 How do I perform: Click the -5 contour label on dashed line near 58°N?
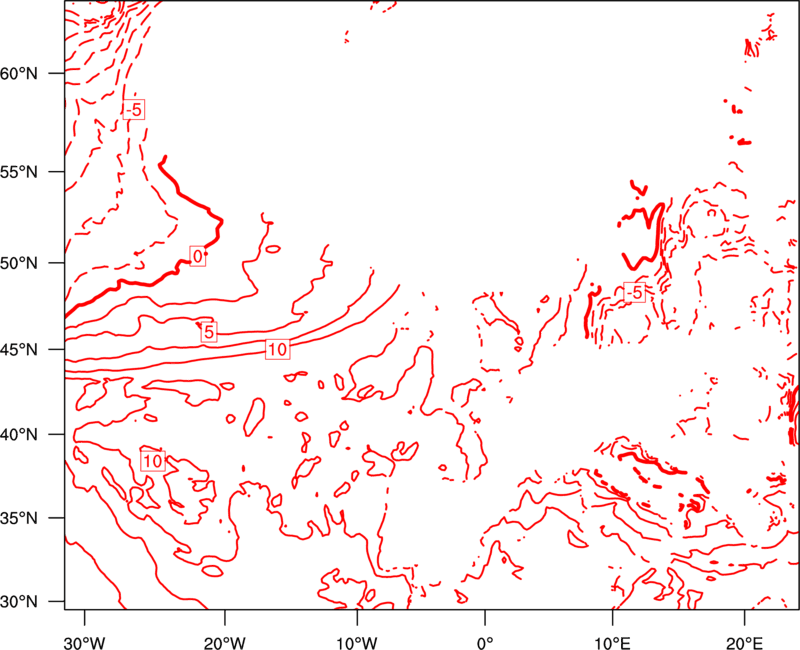pyautogui.click(x=134, y=110)
